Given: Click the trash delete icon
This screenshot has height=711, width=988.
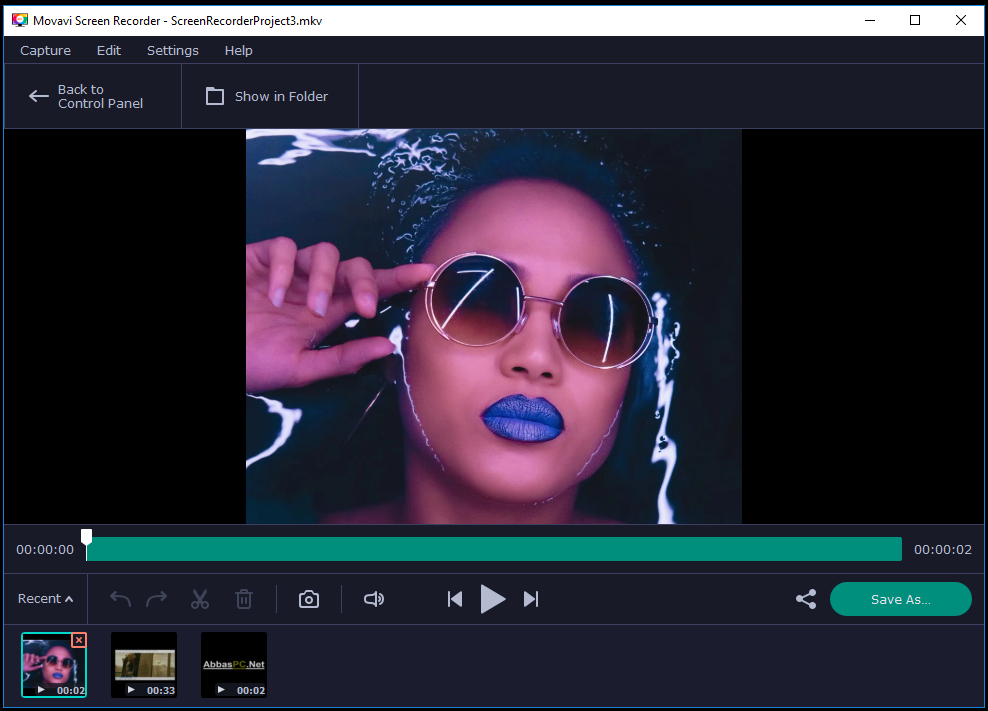Looking at the screenshot, I should coord(244,599).
